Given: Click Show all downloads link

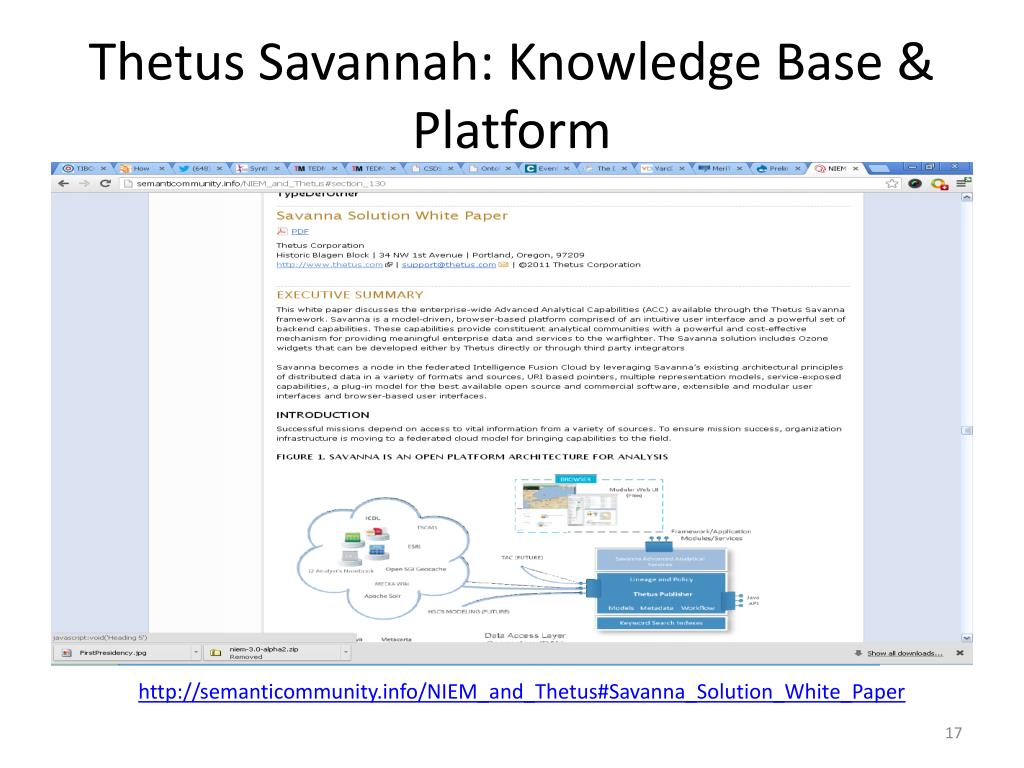Looking at the screenshot, I should pos(904,653).
